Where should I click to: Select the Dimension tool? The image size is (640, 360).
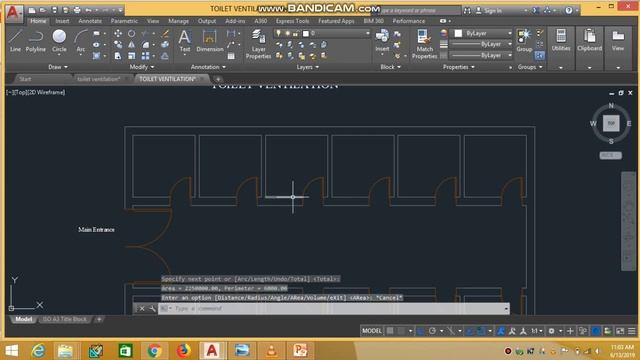[210, 41]
